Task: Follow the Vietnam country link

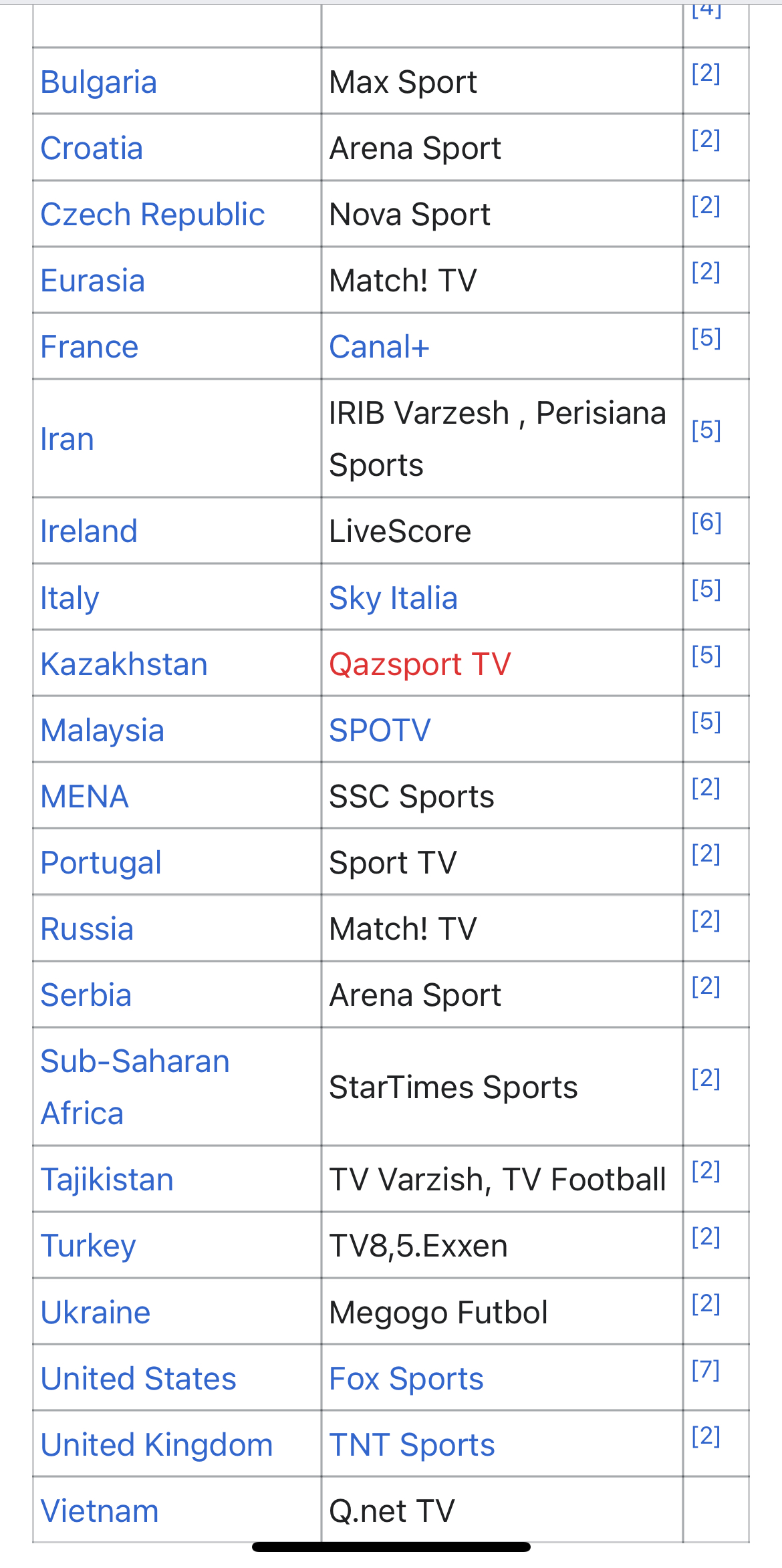Action: [x=100, y=1511]
